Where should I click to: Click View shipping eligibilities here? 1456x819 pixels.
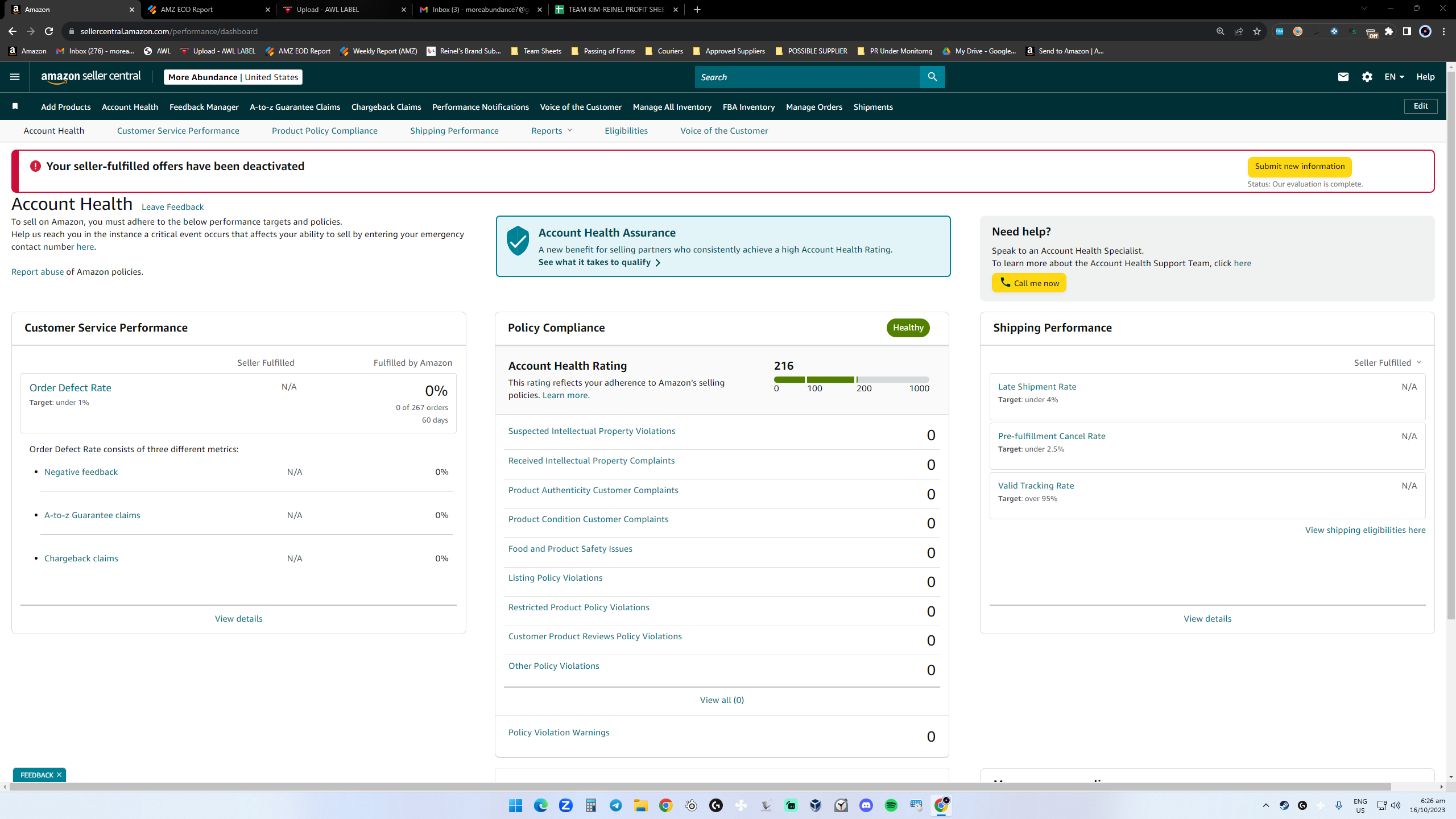tap(1365, 530)
